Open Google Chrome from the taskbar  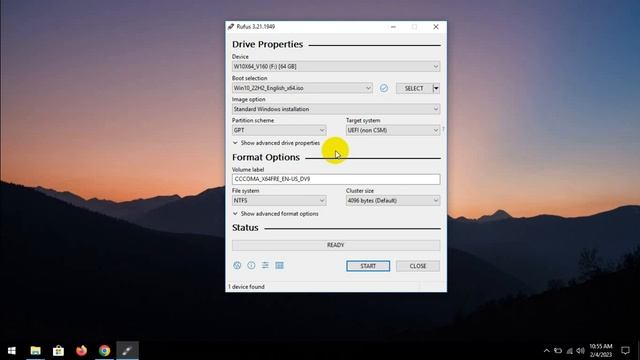(x=104, y=350)
